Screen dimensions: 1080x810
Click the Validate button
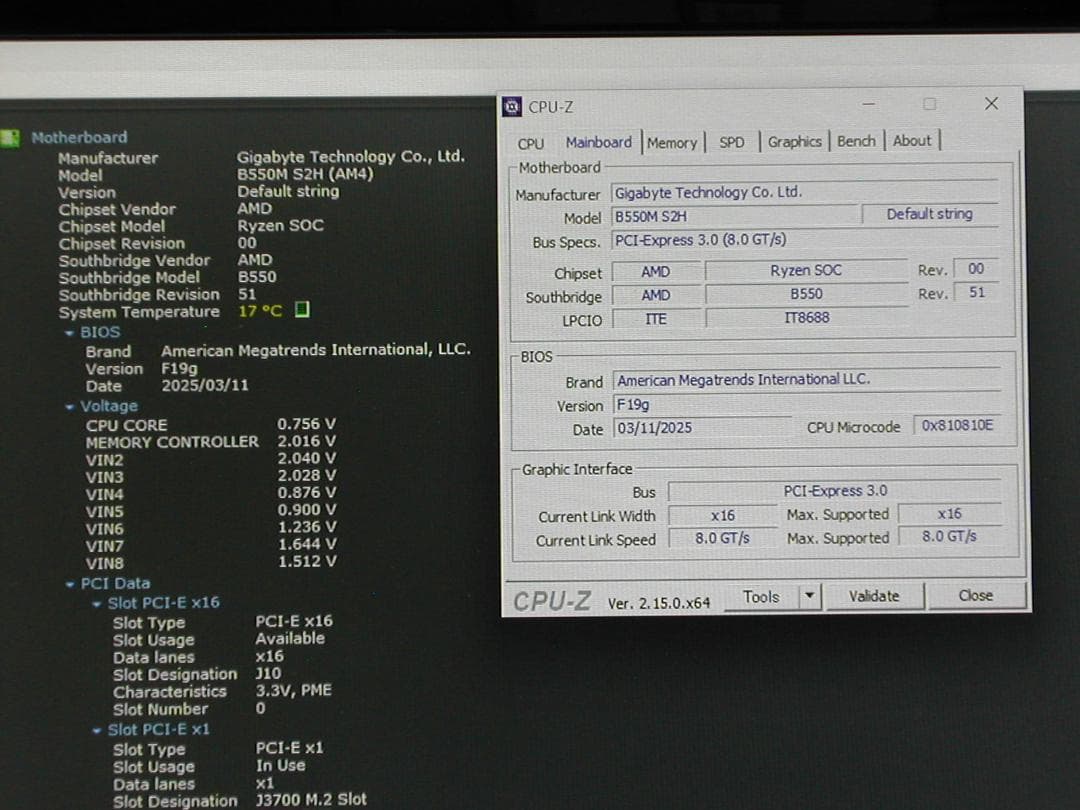(x=874, y=596)
